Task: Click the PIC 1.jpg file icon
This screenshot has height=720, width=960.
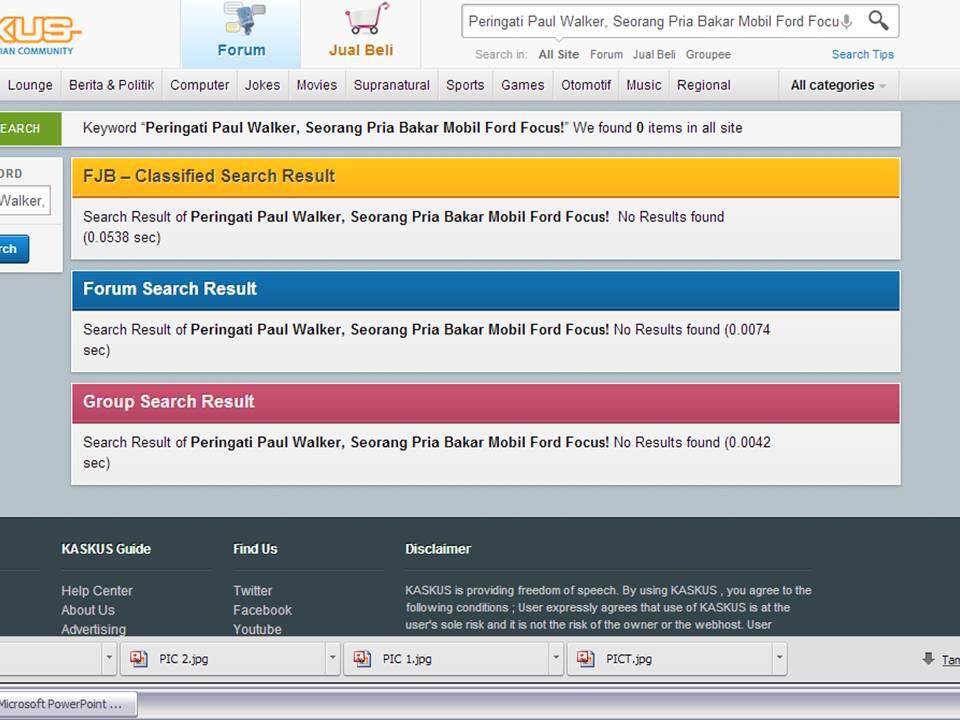Action: coord(362,659)
